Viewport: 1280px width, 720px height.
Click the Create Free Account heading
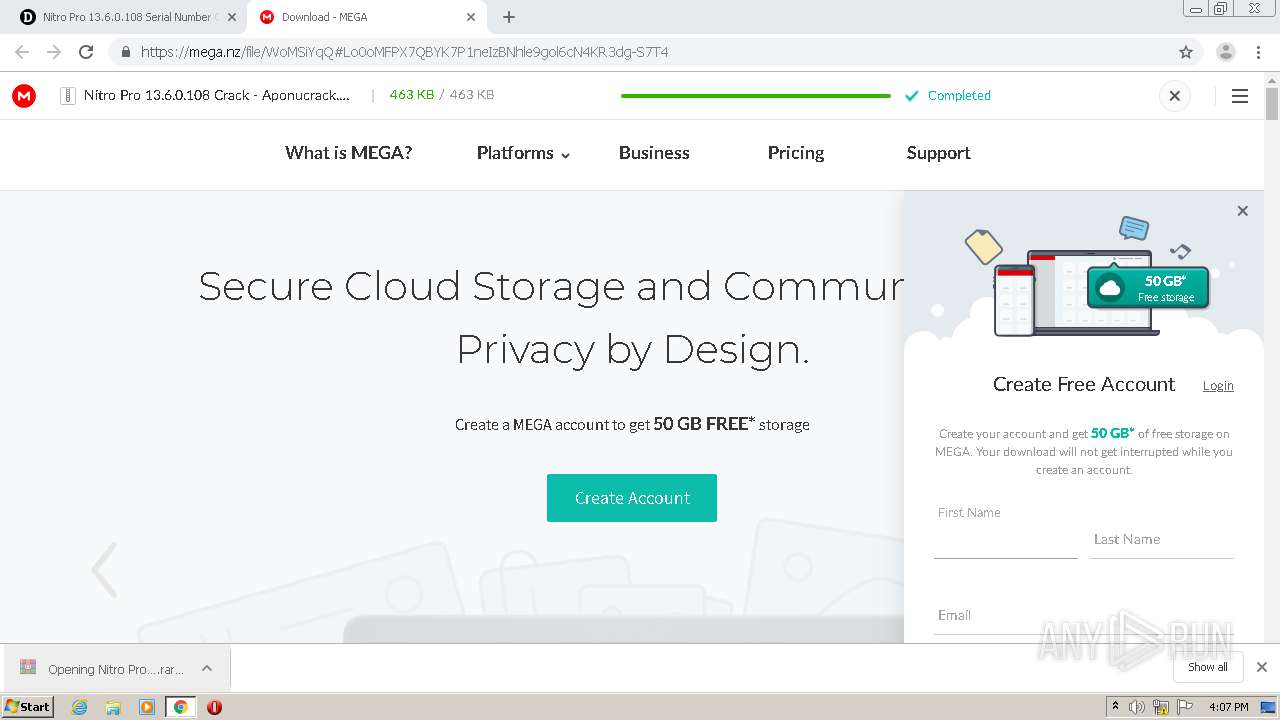(x=1084, y=384)
